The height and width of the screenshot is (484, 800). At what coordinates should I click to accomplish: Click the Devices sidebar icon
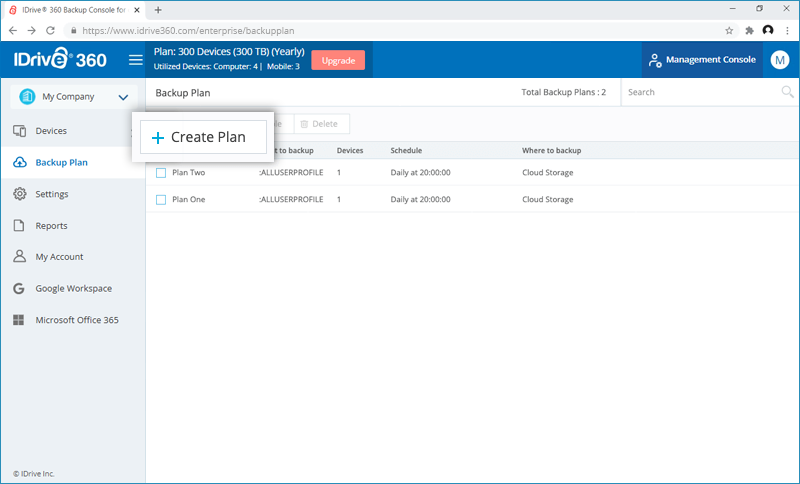19,131
